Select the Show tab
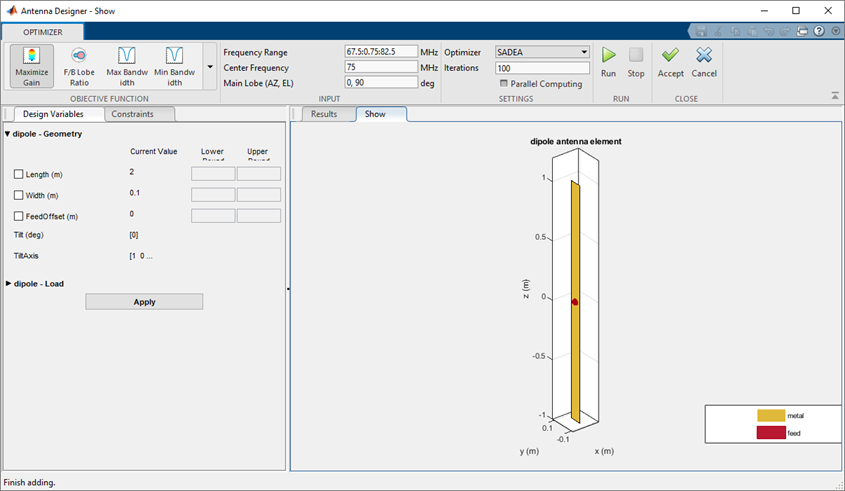 [x=375, y=114]
